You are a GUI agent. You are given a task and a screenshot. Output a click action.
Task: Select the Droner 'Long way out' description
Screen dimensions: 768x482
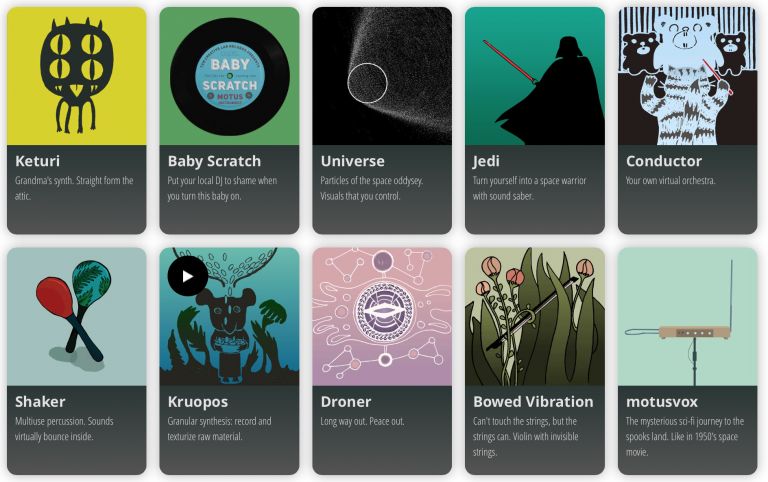point(362,421)
